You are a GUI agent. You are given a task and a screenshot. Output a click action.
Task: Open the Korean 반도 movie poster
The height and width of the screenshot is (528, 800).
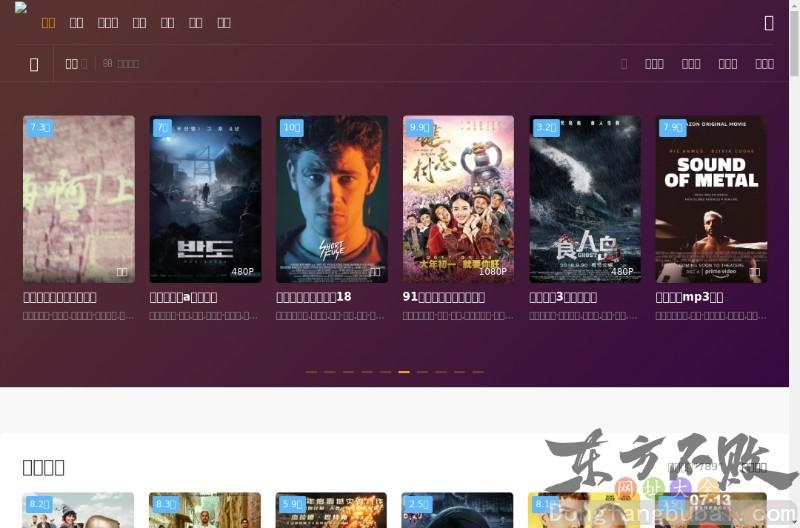click(205, 199)
